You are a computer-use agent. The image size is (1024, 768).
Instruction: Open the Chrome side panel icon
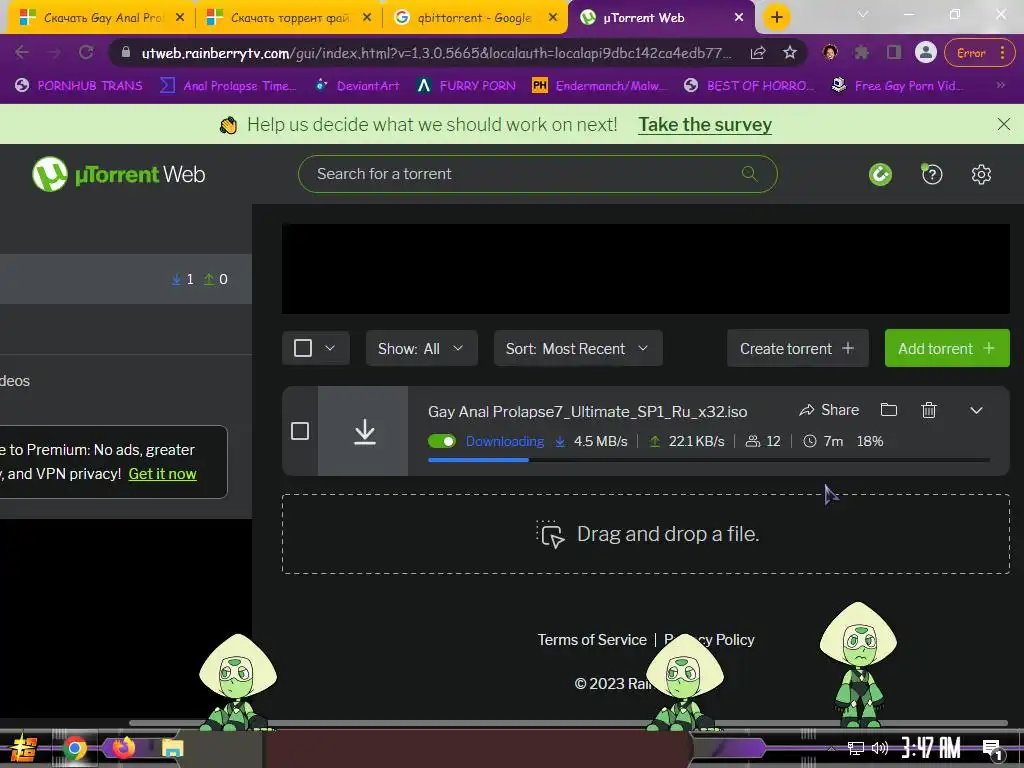click(894, 53)
